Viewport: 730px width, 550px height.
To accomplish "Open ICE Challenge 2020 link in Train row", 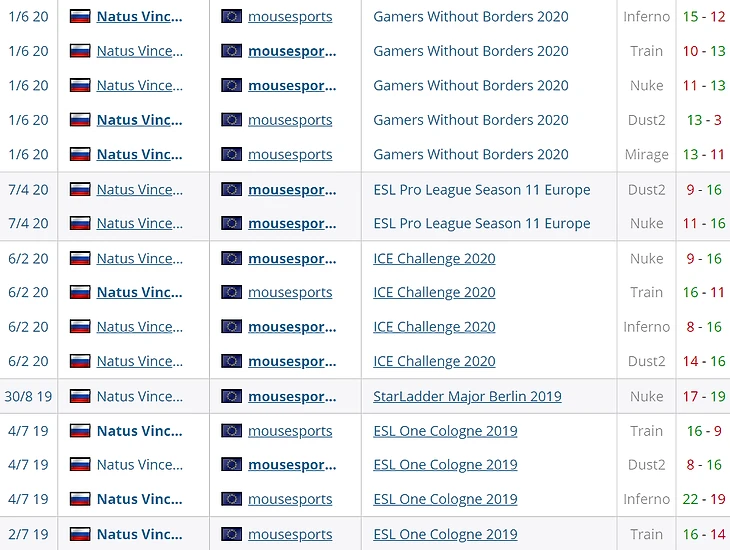I will pos(434,292).
